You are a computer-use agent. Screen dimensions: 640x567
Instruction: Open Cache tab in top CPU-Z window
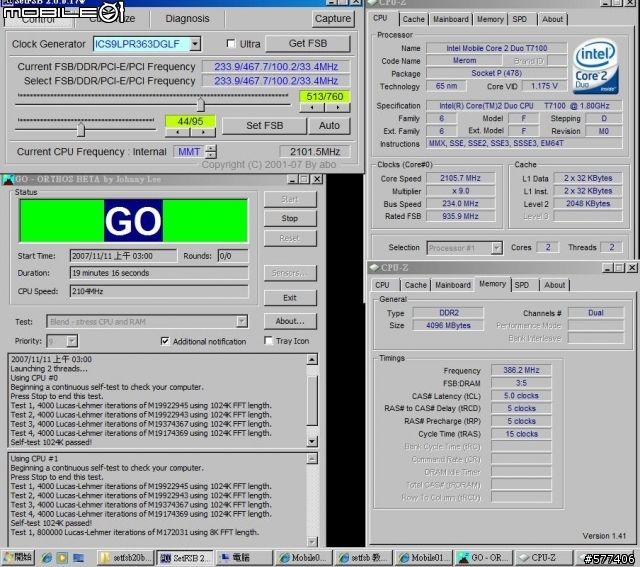click(413, 19)
